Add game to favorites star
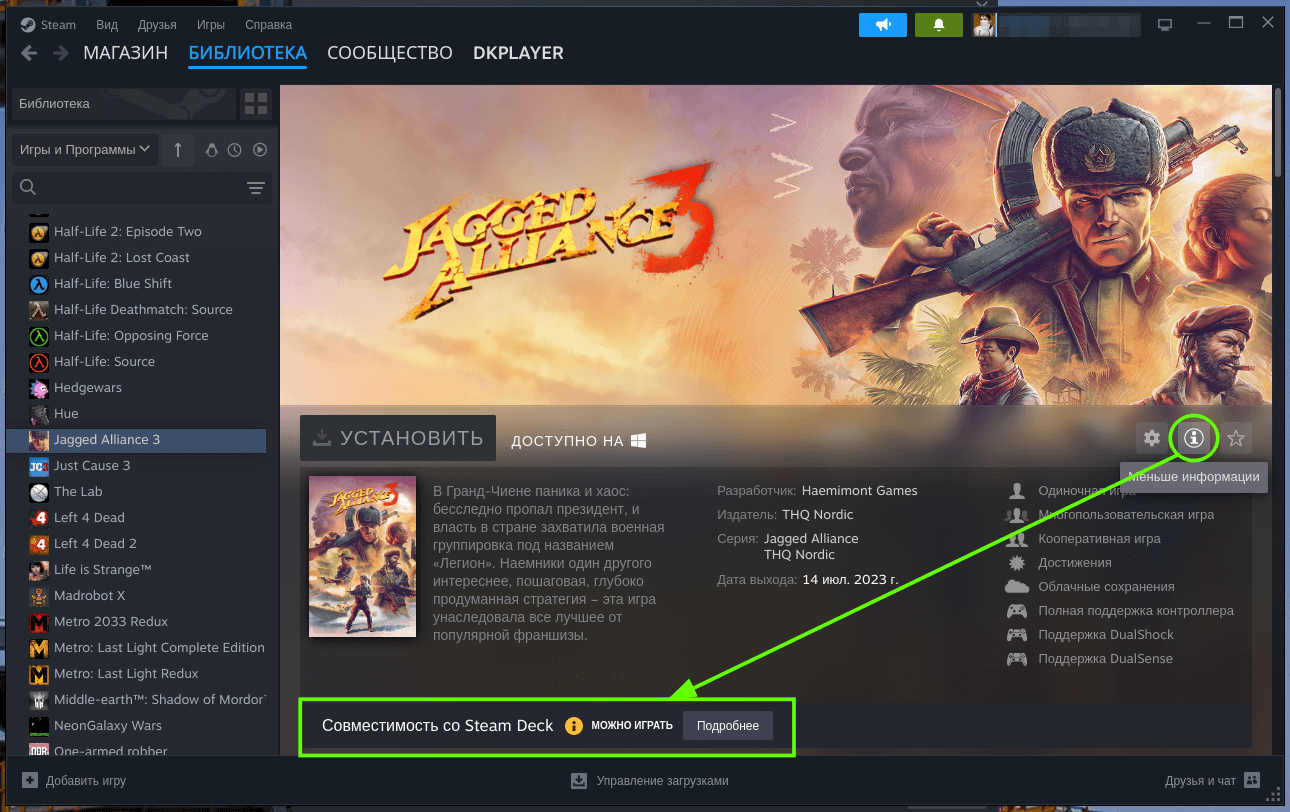Screen dimensions: 1290x812 tap(1236, 437)
